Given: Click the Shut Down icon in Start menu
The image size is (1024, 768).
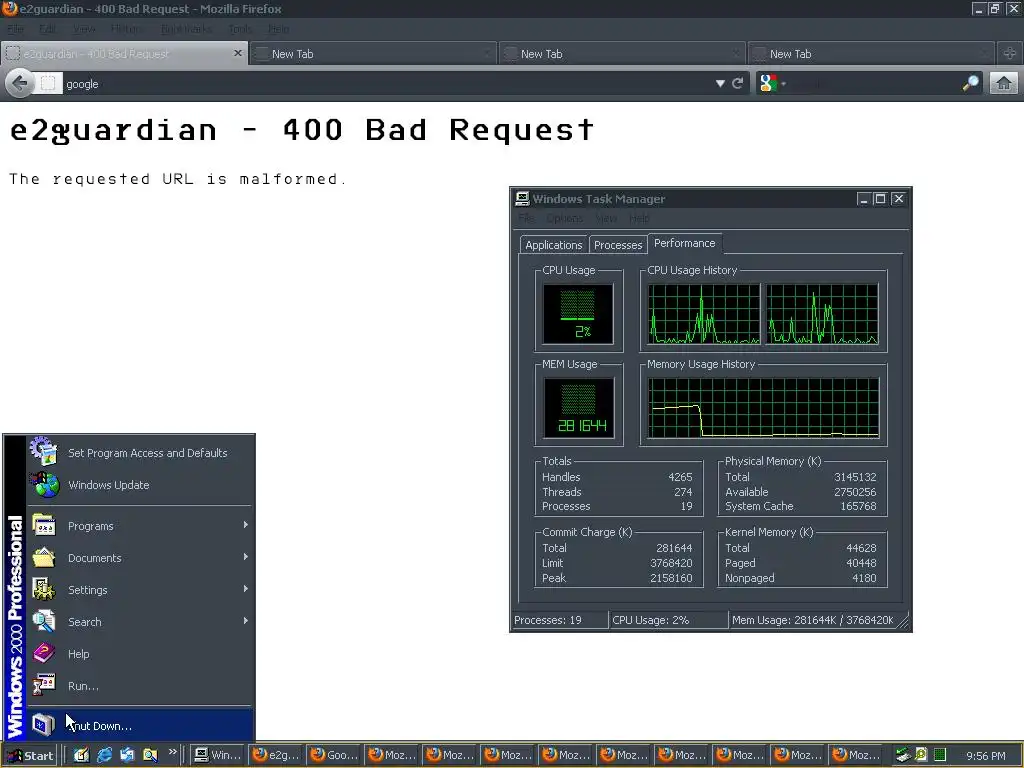Looking at the screenshot, I should pyautogui.click(x=44, y=725).
